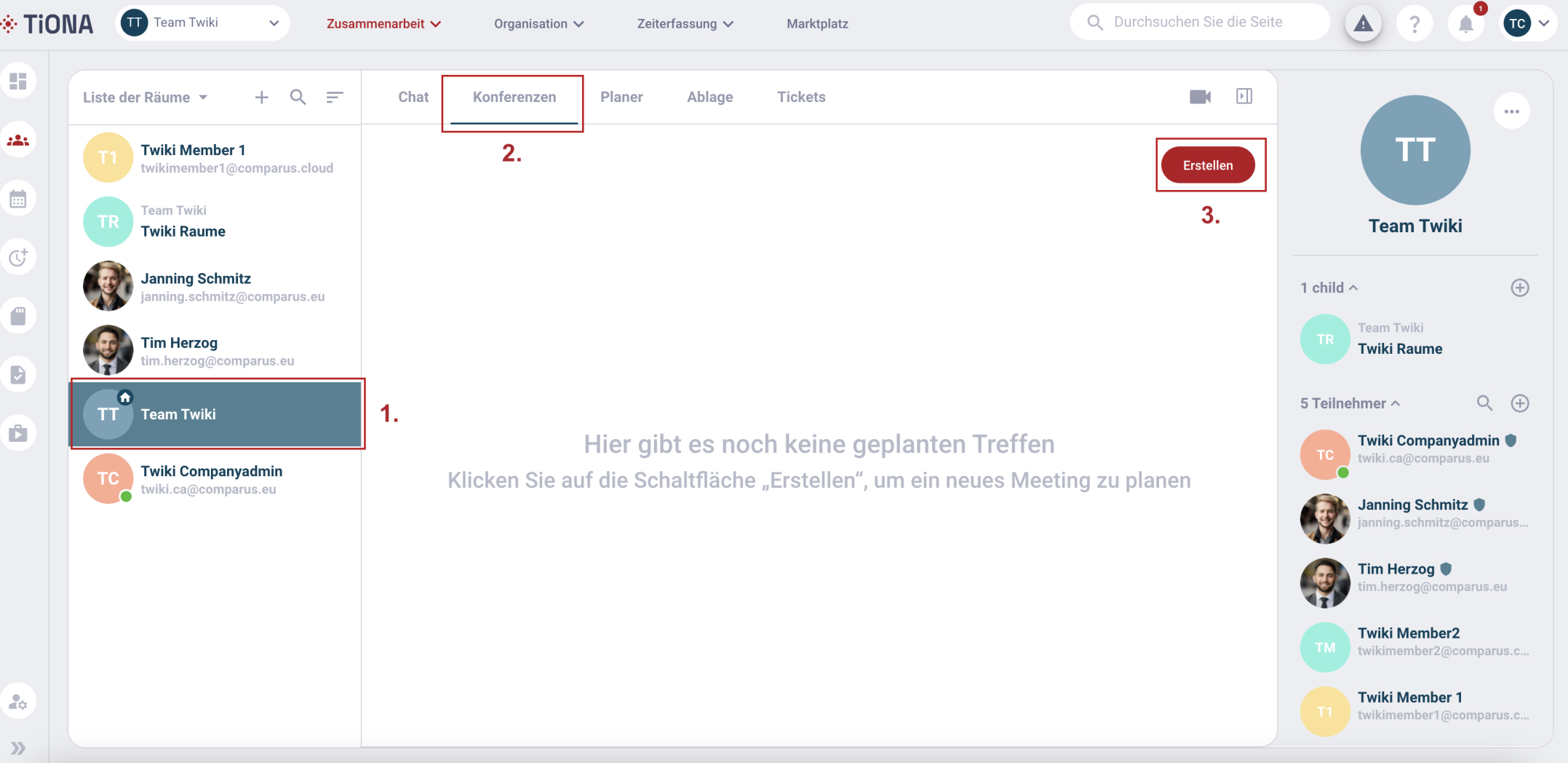
Task: Open sort options for rooms list
Action: (335, 97)
